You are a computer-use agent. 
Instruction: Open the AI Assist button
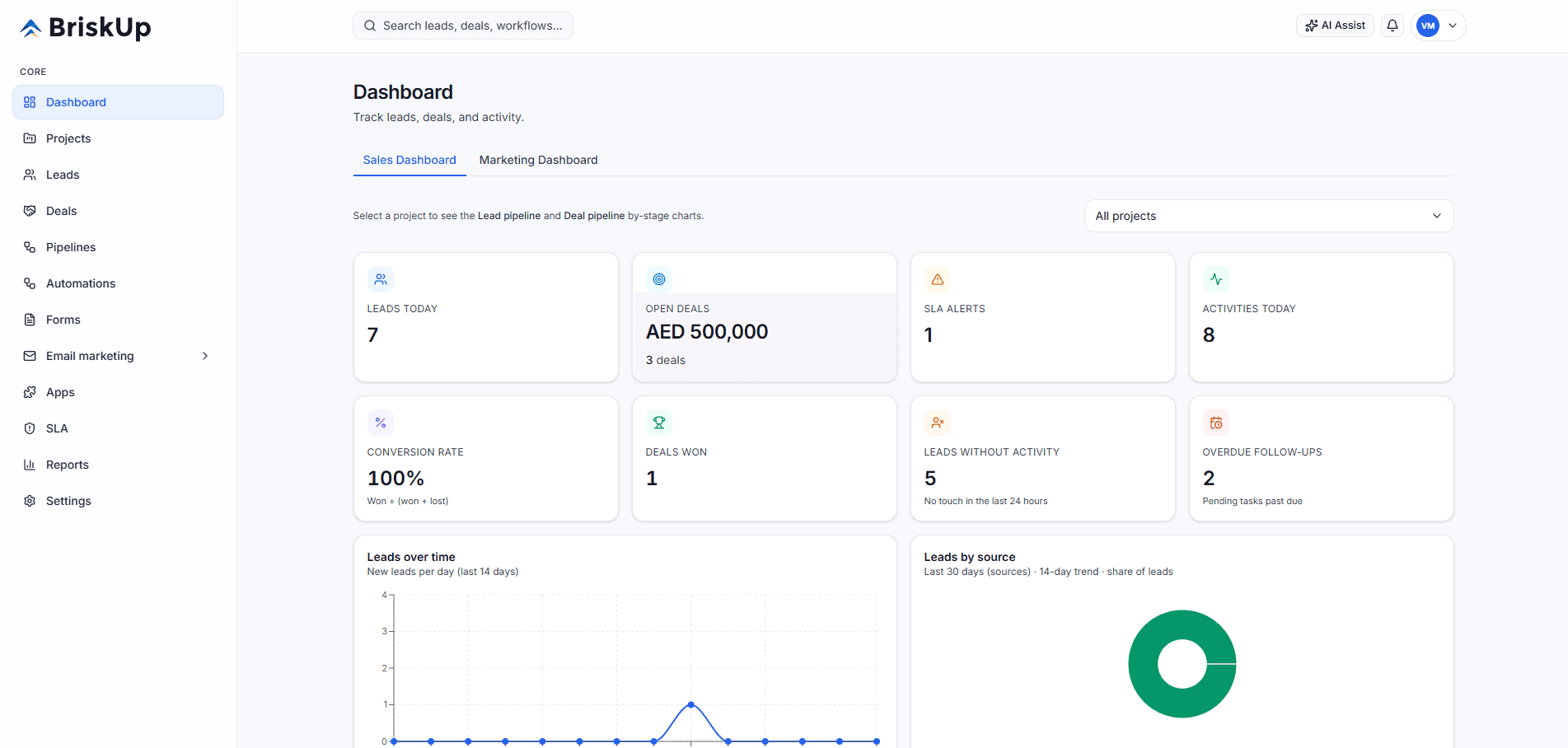[x=1335, y=26]
